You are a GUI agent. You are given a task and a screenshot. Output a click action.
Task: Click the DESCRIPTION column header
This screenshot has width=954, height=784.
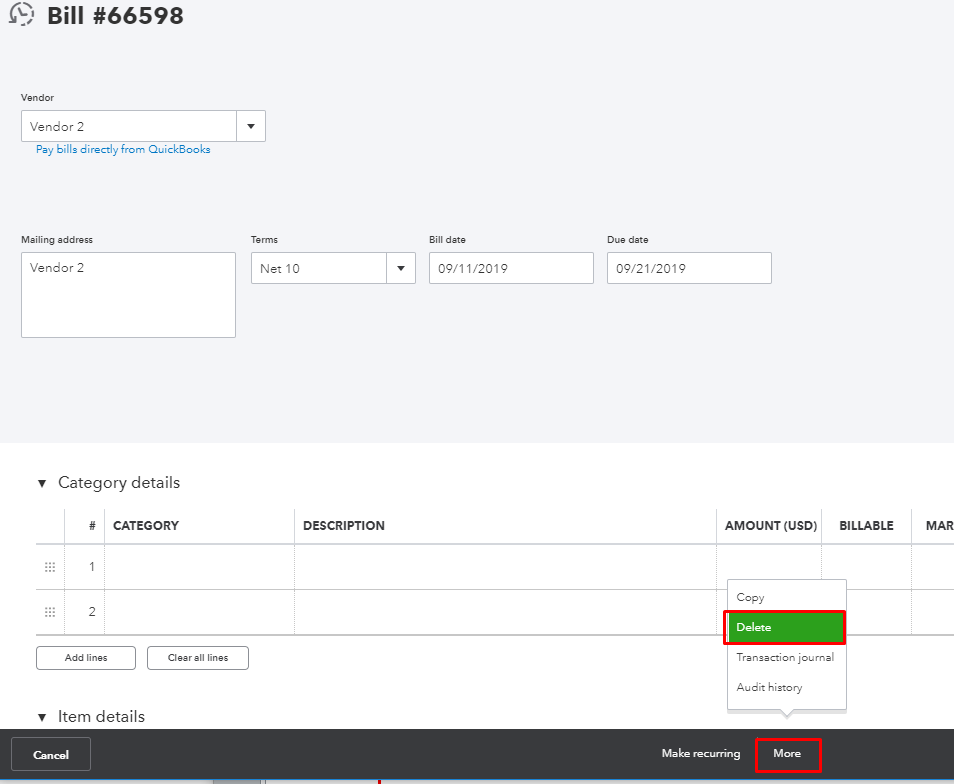[344, 526]
